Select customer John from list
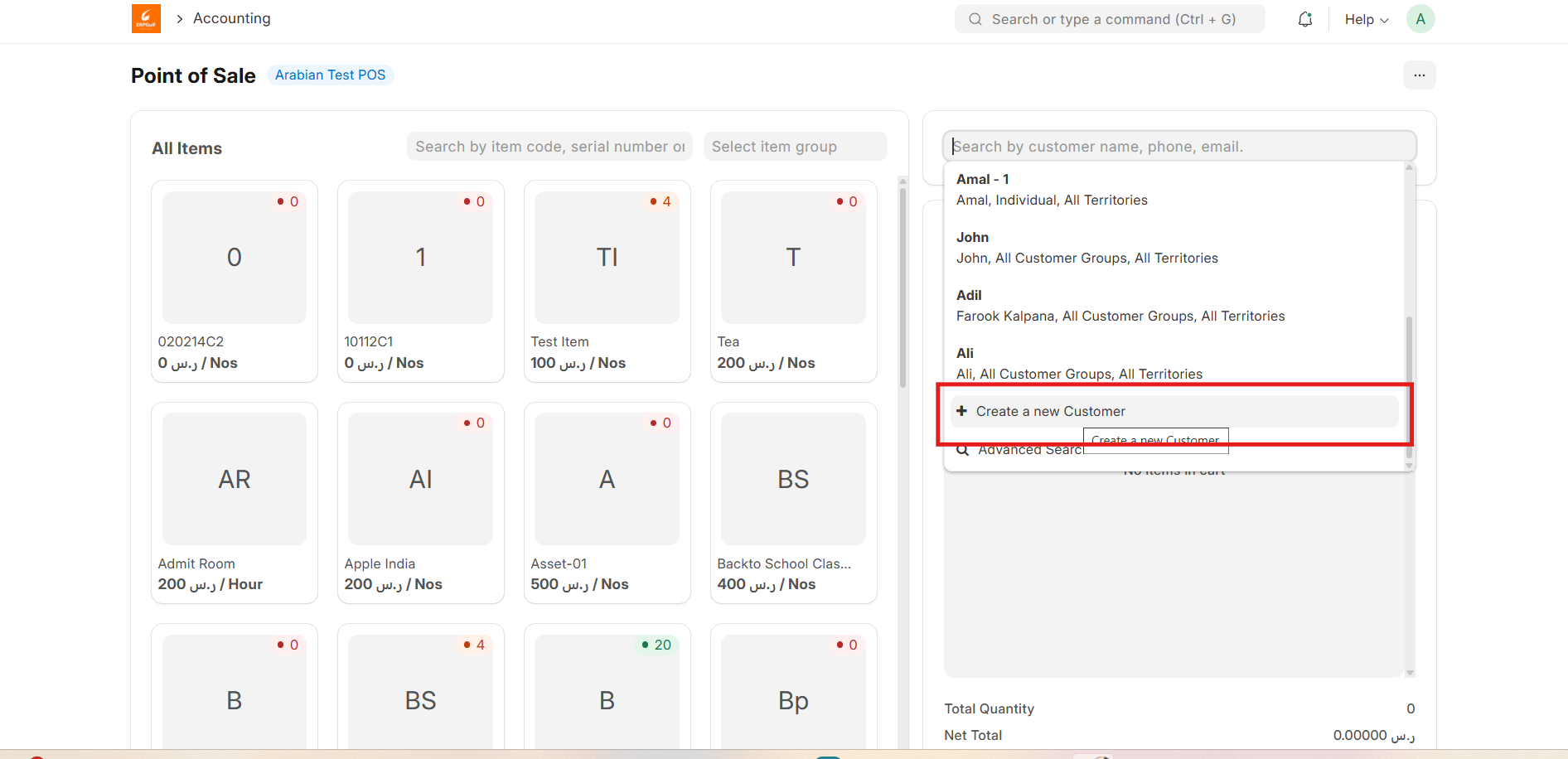This screenshot has width=1568, height=759. click(x=1173, y=248)
